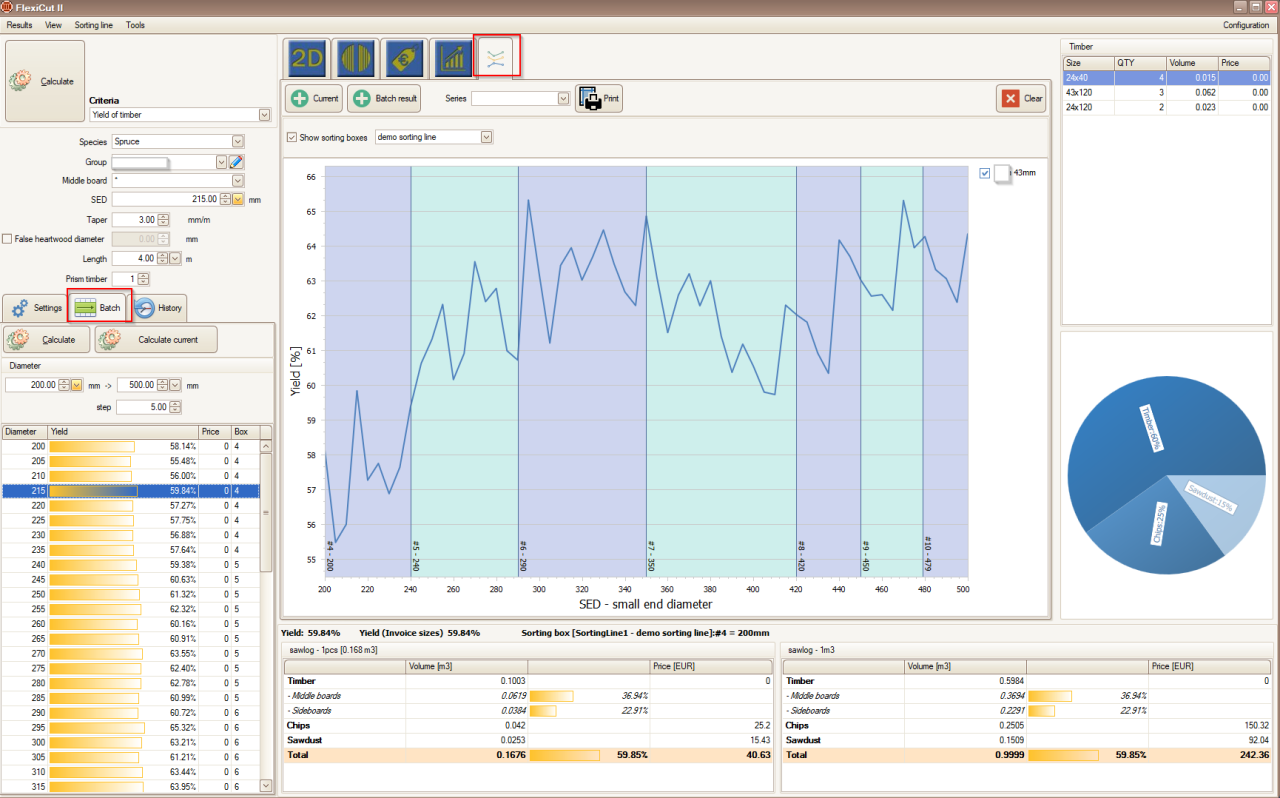Select the series comparison lines tab
Viewport: 1280px width, 798px height.
click(x=497, y=57)
